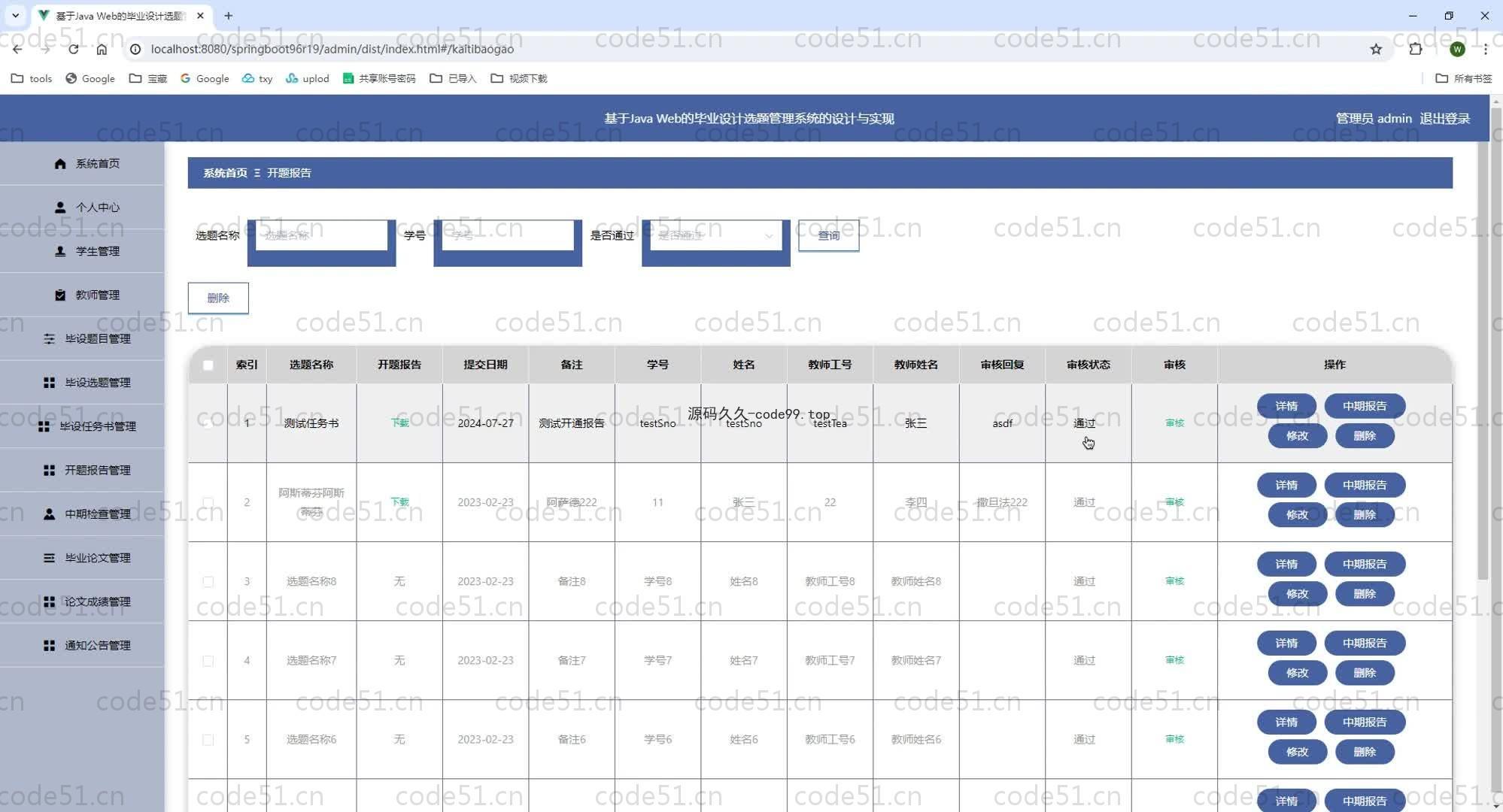Bookmark this page with the star icon
Image resolution: width=1503 pixels, height=812 pixels.
(x=1376, y=49)
